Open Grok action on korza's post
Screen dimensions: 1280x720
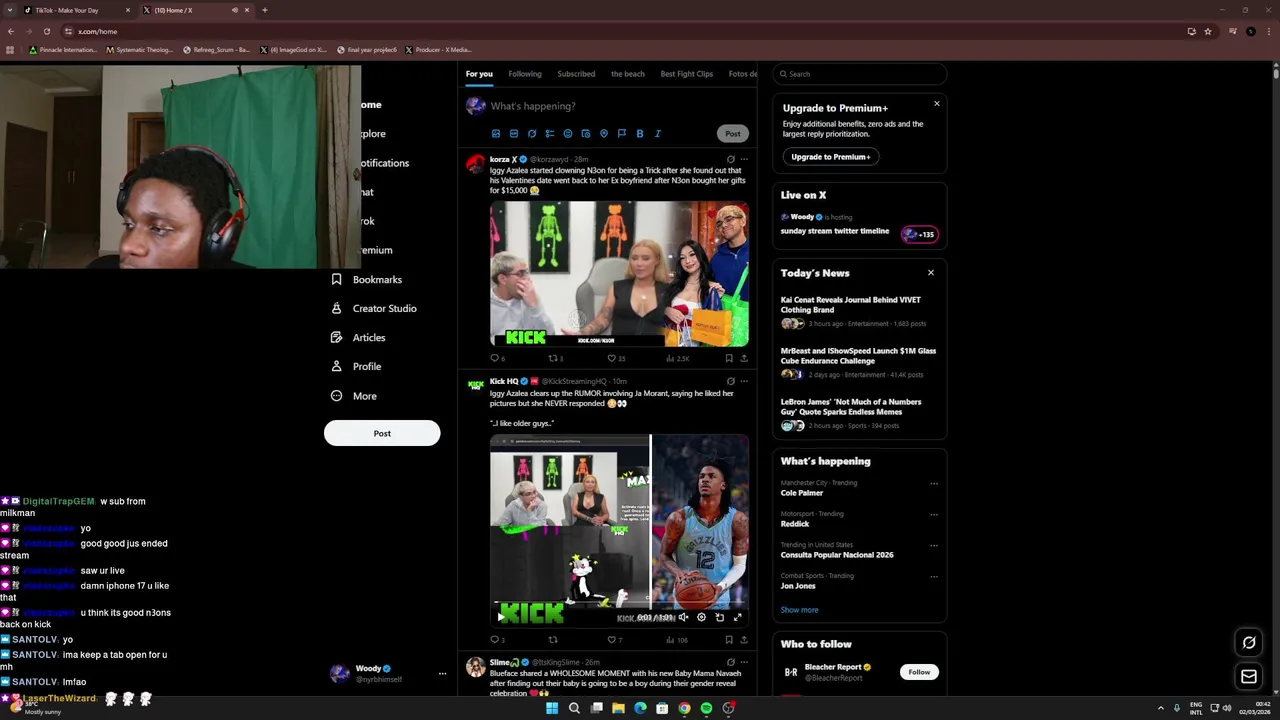tap(730, 159)
